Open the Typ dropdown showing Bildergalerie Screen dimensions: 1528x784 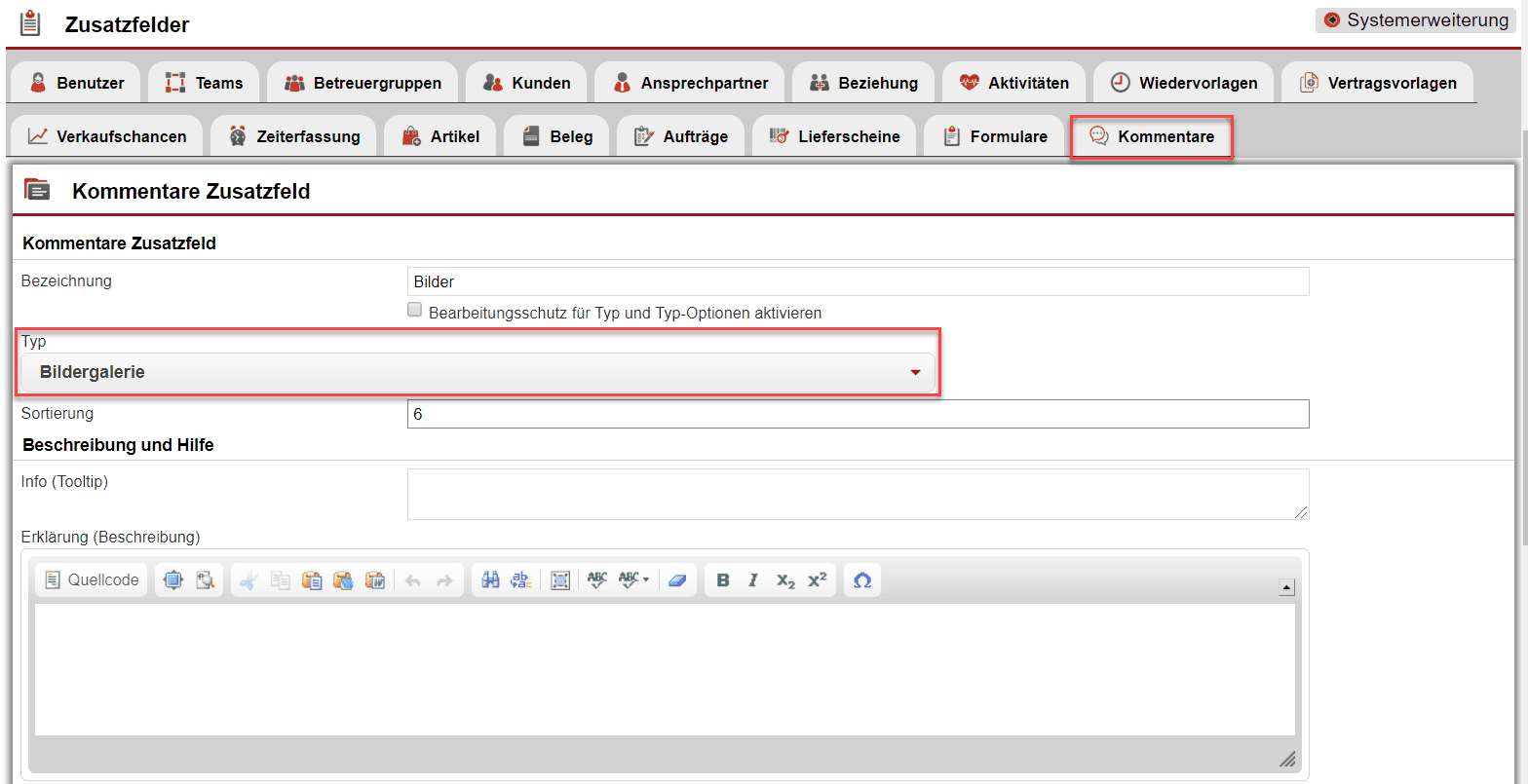(x=477, y=372)
